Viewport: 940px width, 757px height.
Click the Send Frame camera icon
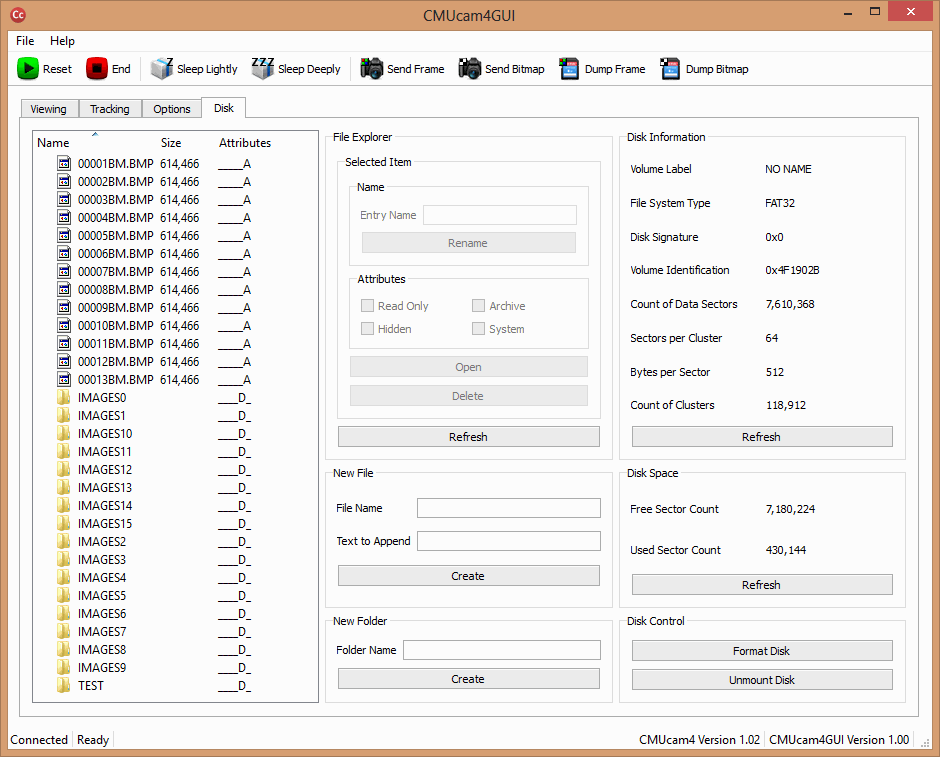point(372,68)
